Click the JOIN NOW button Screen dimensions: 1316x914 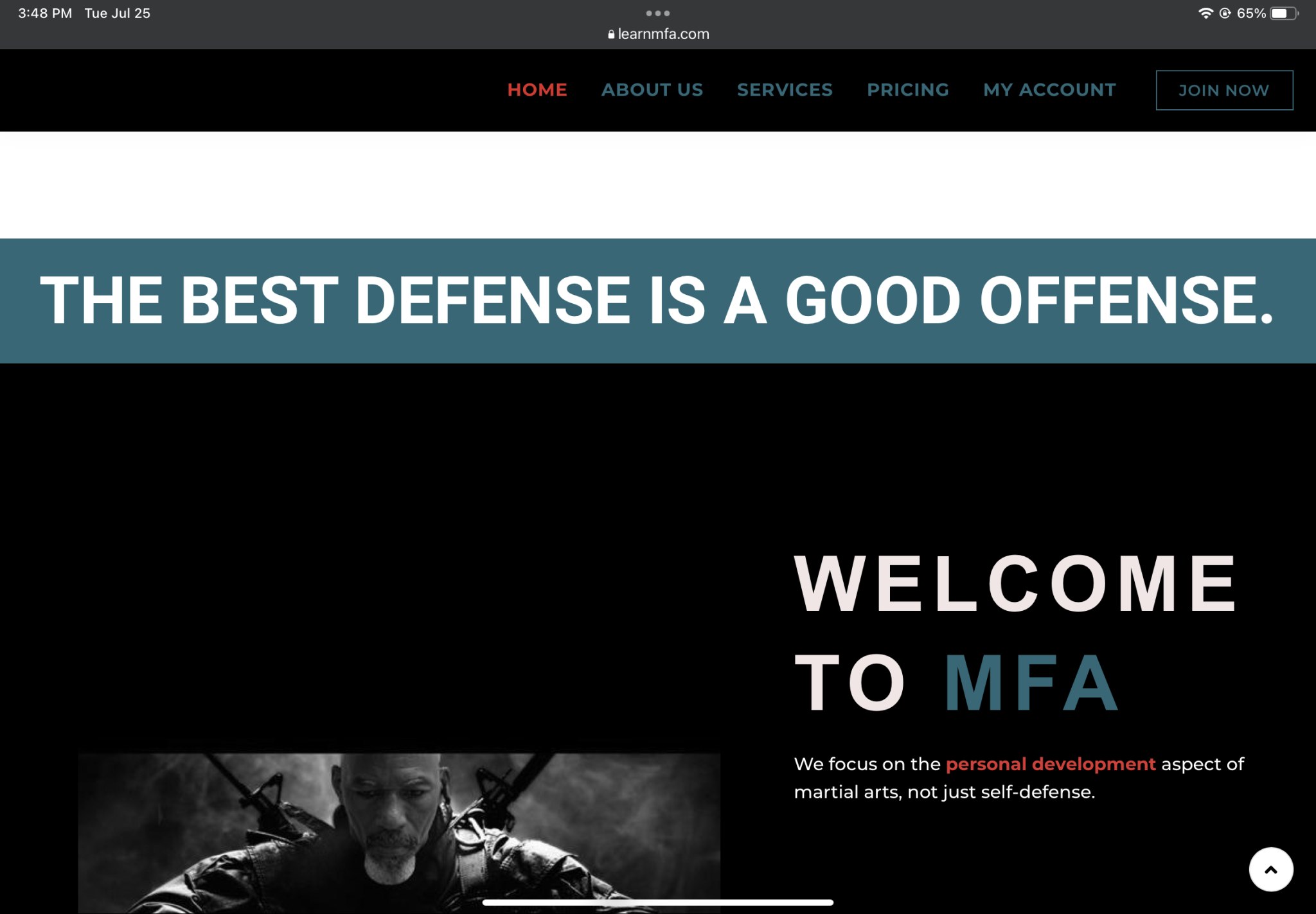pos(1223,90)
